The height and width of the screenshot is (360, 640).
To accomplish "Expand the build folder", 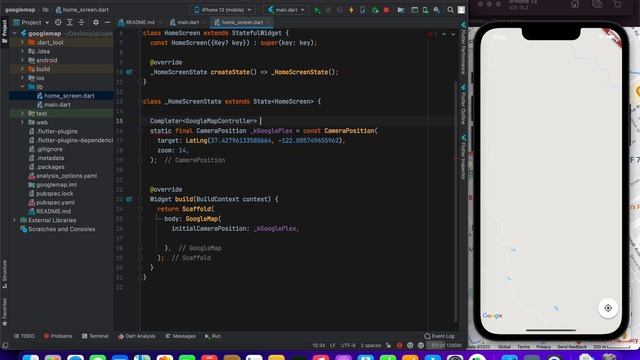I will [22, 69].
